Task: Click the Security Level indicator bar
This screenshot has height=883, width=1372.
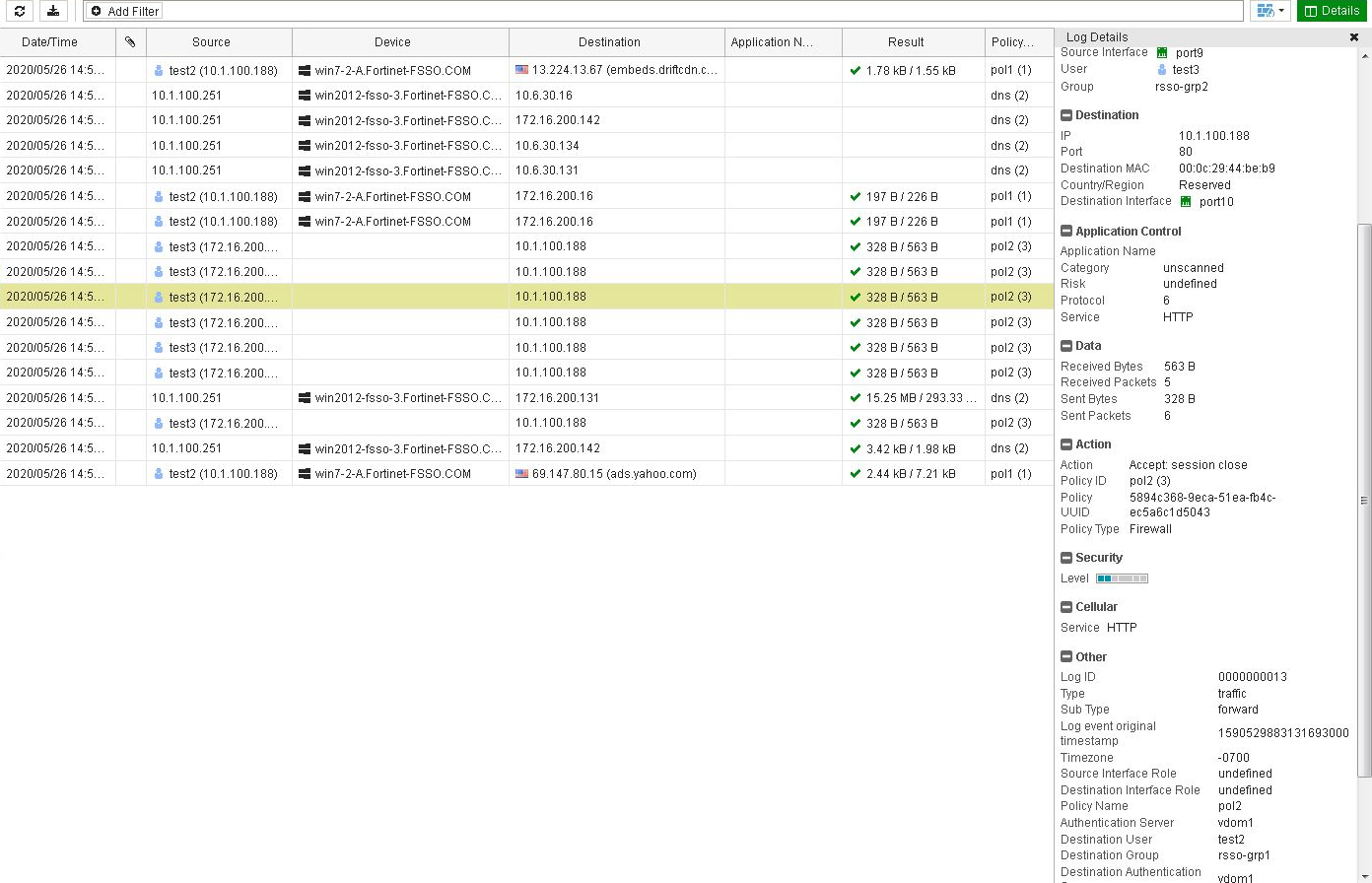Action: 1121,578
